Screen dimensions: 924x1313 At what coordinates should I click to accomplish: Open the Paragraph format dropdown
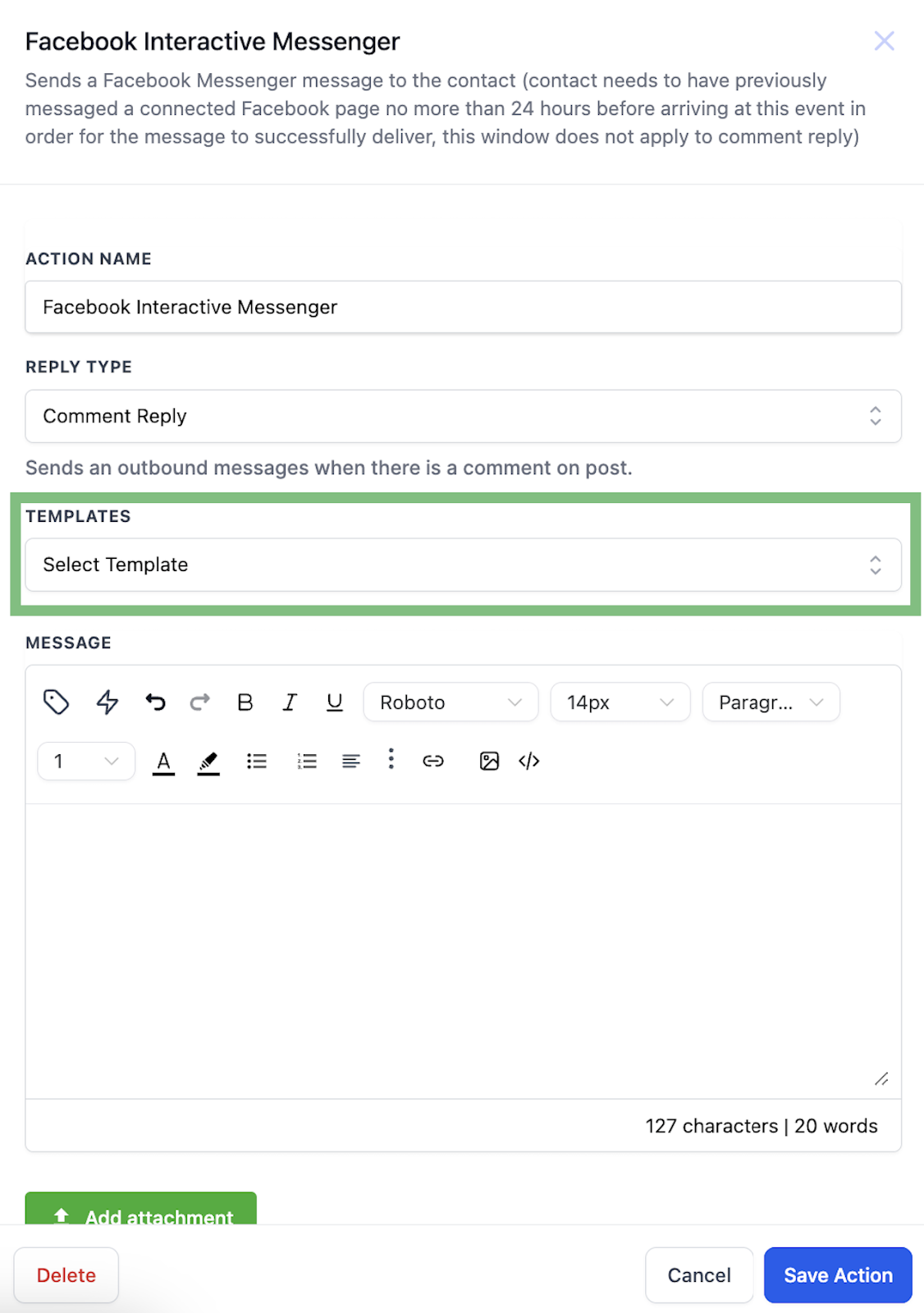[x=771, y=702]
